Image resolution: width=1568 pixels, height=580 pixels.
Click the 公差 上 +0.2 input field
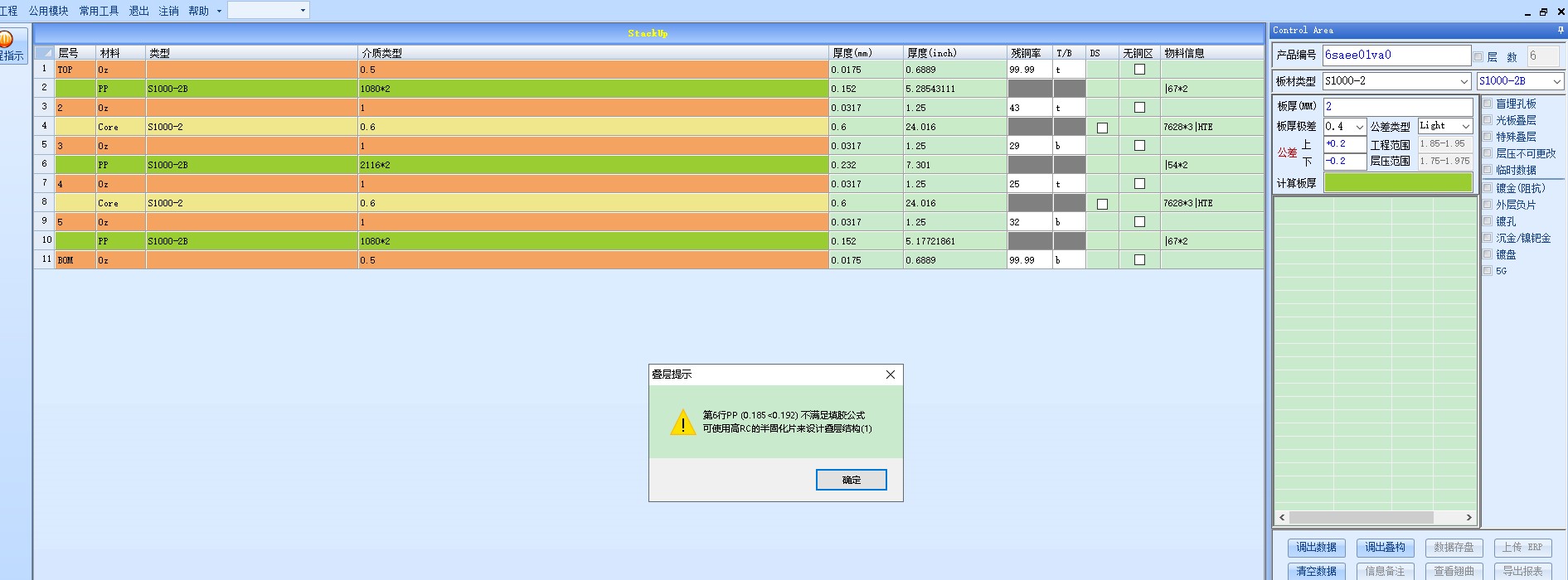[x=1344, y=144]
